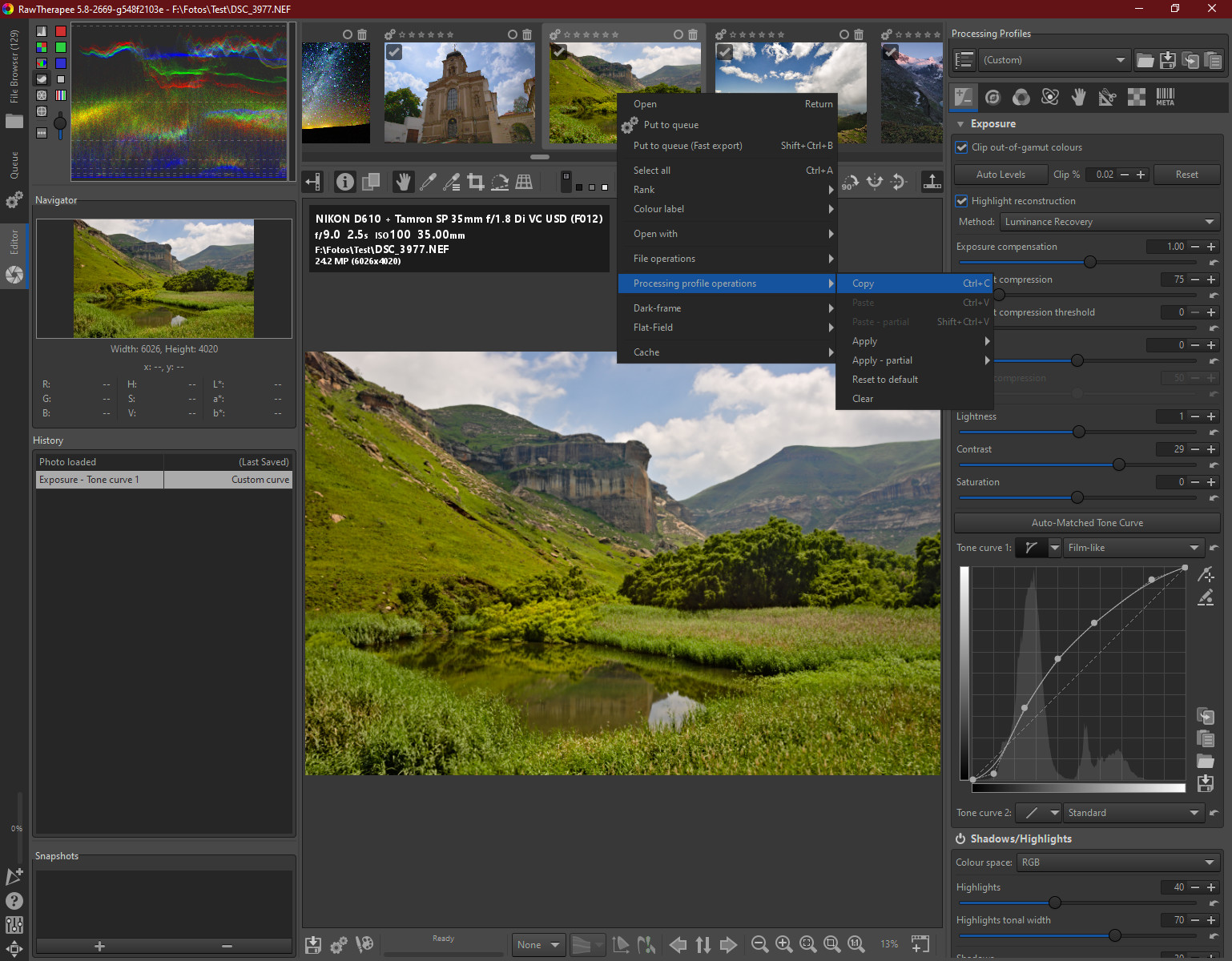Toggle Shadows/Highlights power button
This screenshot has width=1232, height=961.
tap(960, 838)
